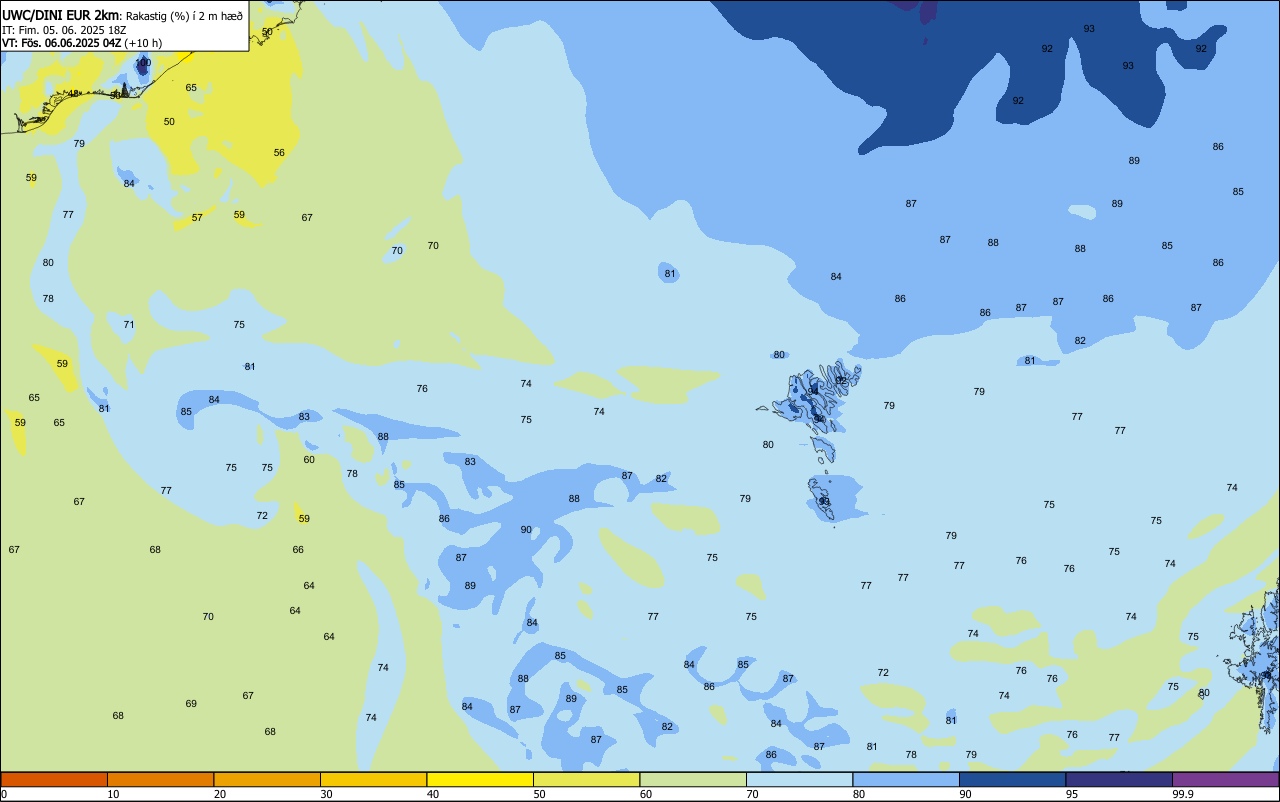Click the 40 tick label on the color scale
The image size is (1280, 802).
(433, 794)
